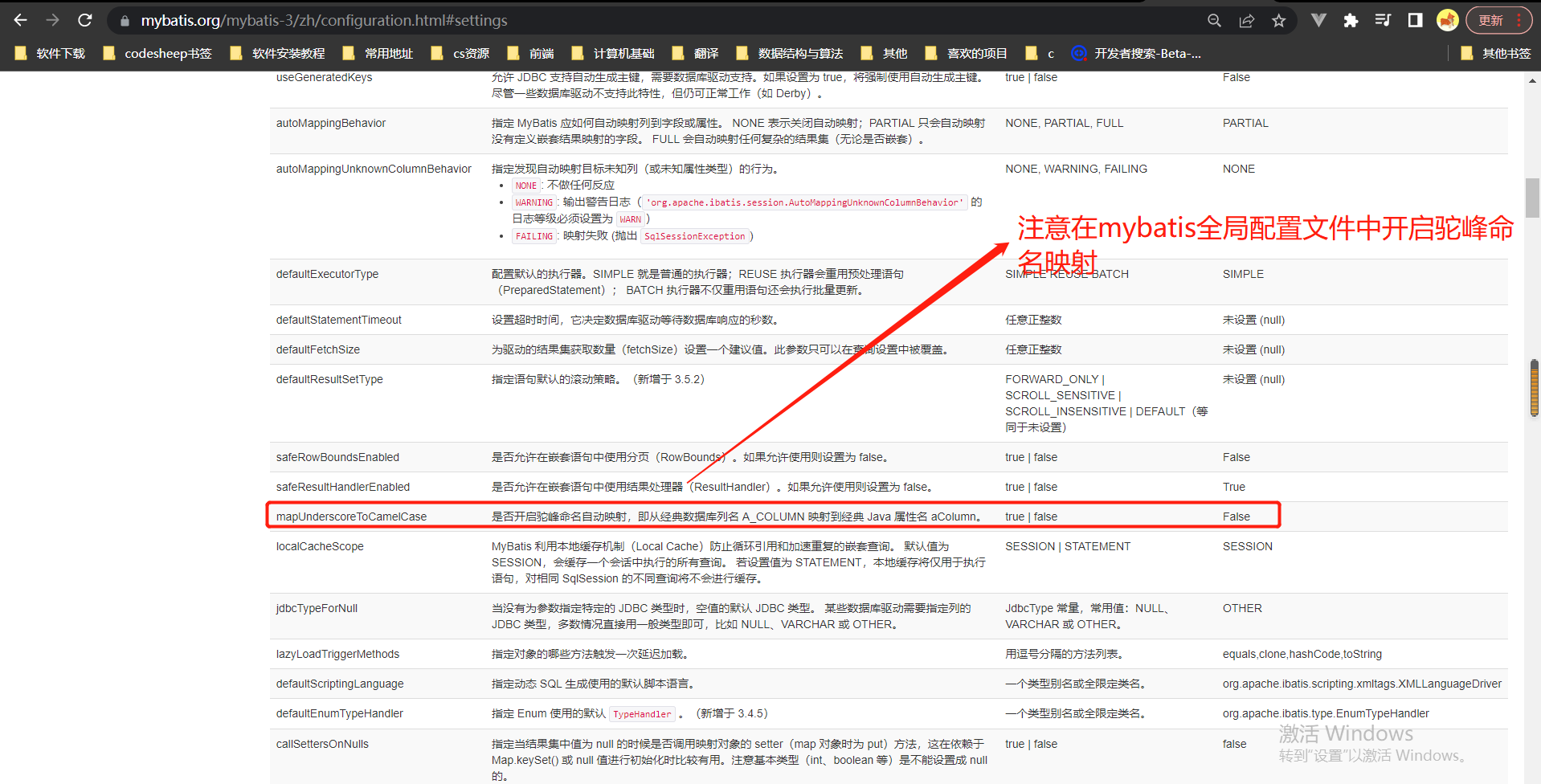Click the SESSION | STATEMENT valid values cell

coord(1068,546)
